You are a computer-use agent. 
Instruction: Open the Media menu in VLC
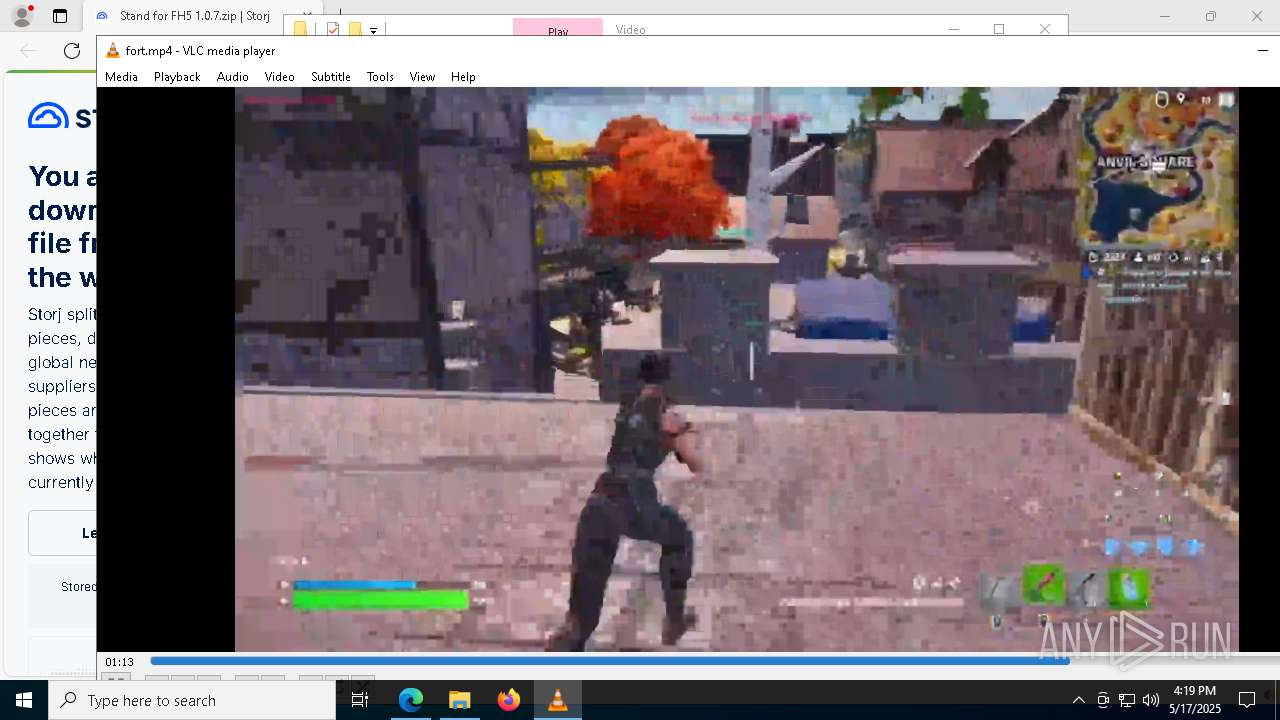121,76
